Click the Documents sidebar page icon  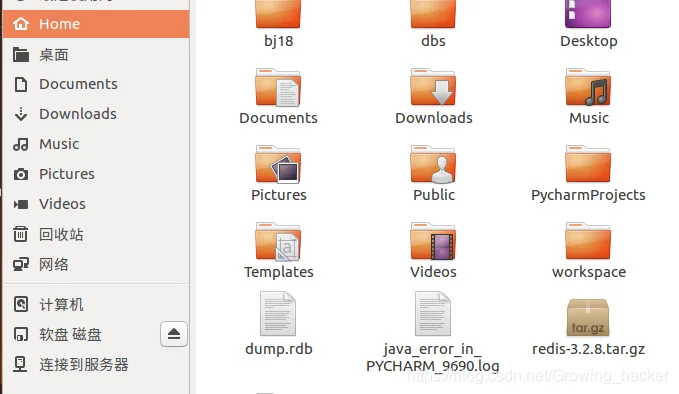click(21, 84)
